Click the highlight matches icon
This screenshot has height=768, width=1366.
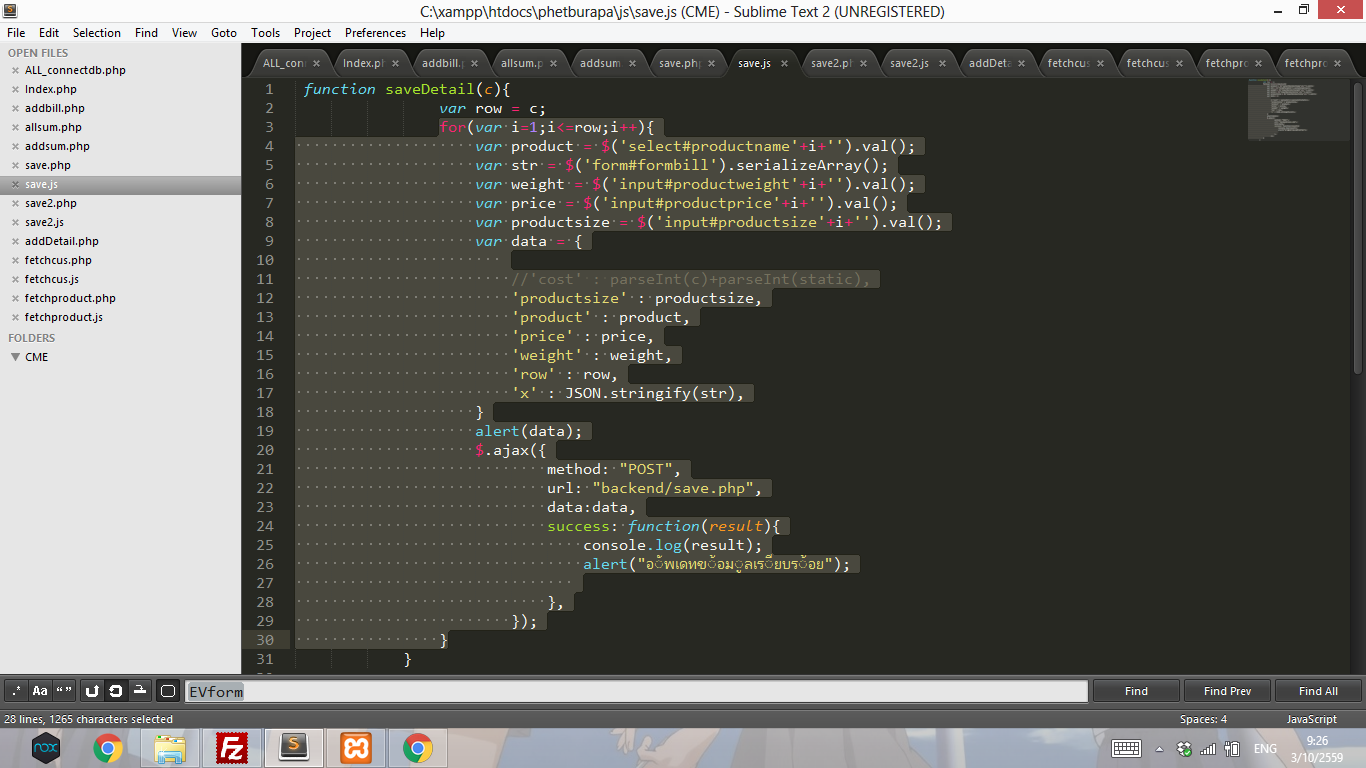[168, 691]
